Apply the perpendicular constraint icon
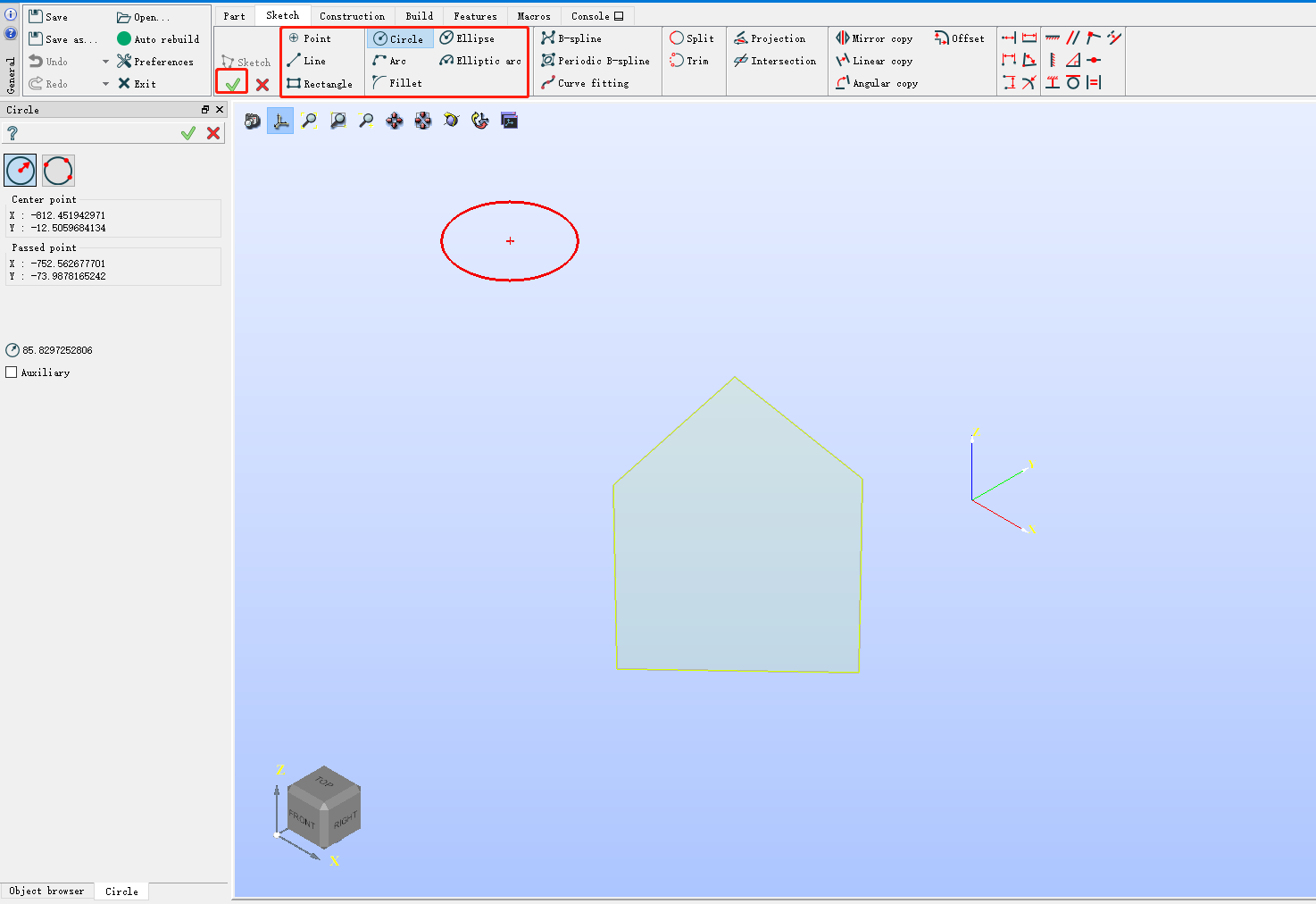 pyautogui.click(x=1073, y=60)
